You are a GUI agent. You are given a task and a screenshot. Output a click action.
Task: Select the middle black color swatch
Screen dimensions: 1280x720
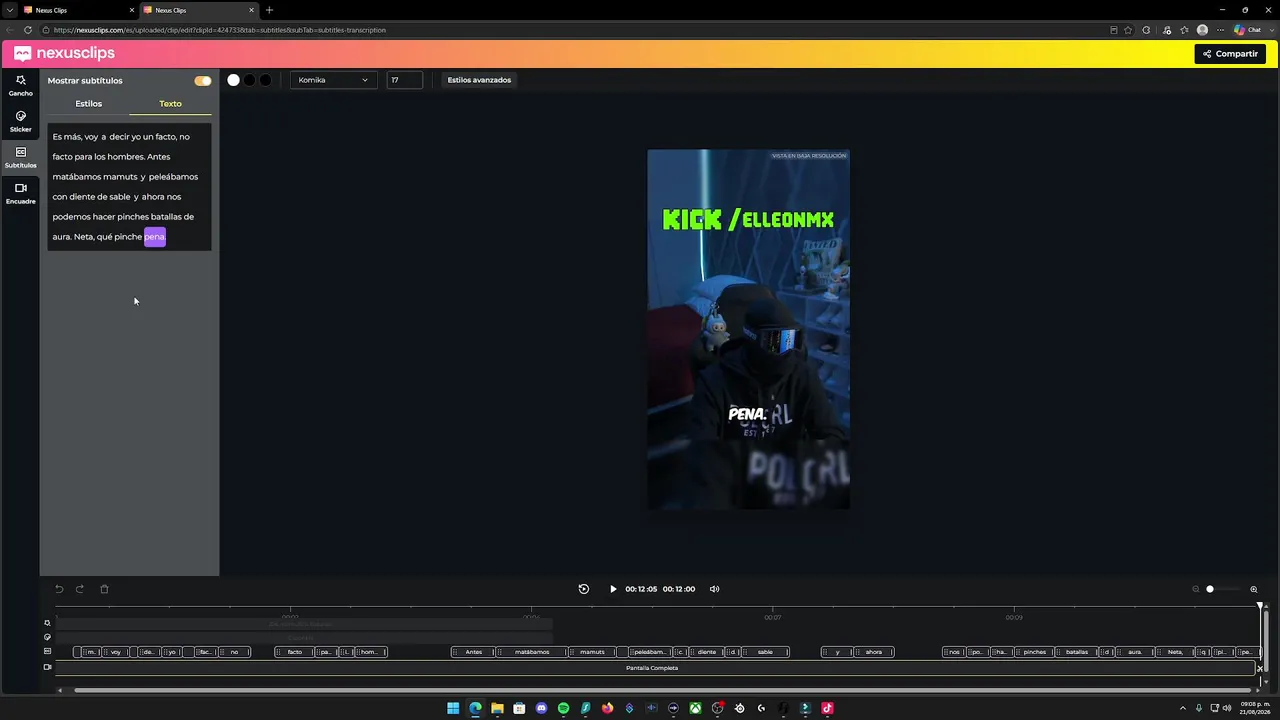(249, 80)
